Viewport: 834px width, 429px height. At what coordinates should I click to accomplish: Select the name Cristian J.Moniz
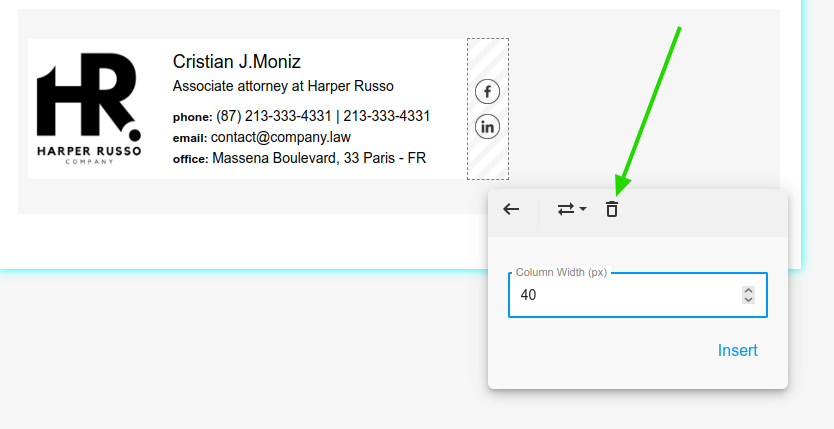(237, 62)
